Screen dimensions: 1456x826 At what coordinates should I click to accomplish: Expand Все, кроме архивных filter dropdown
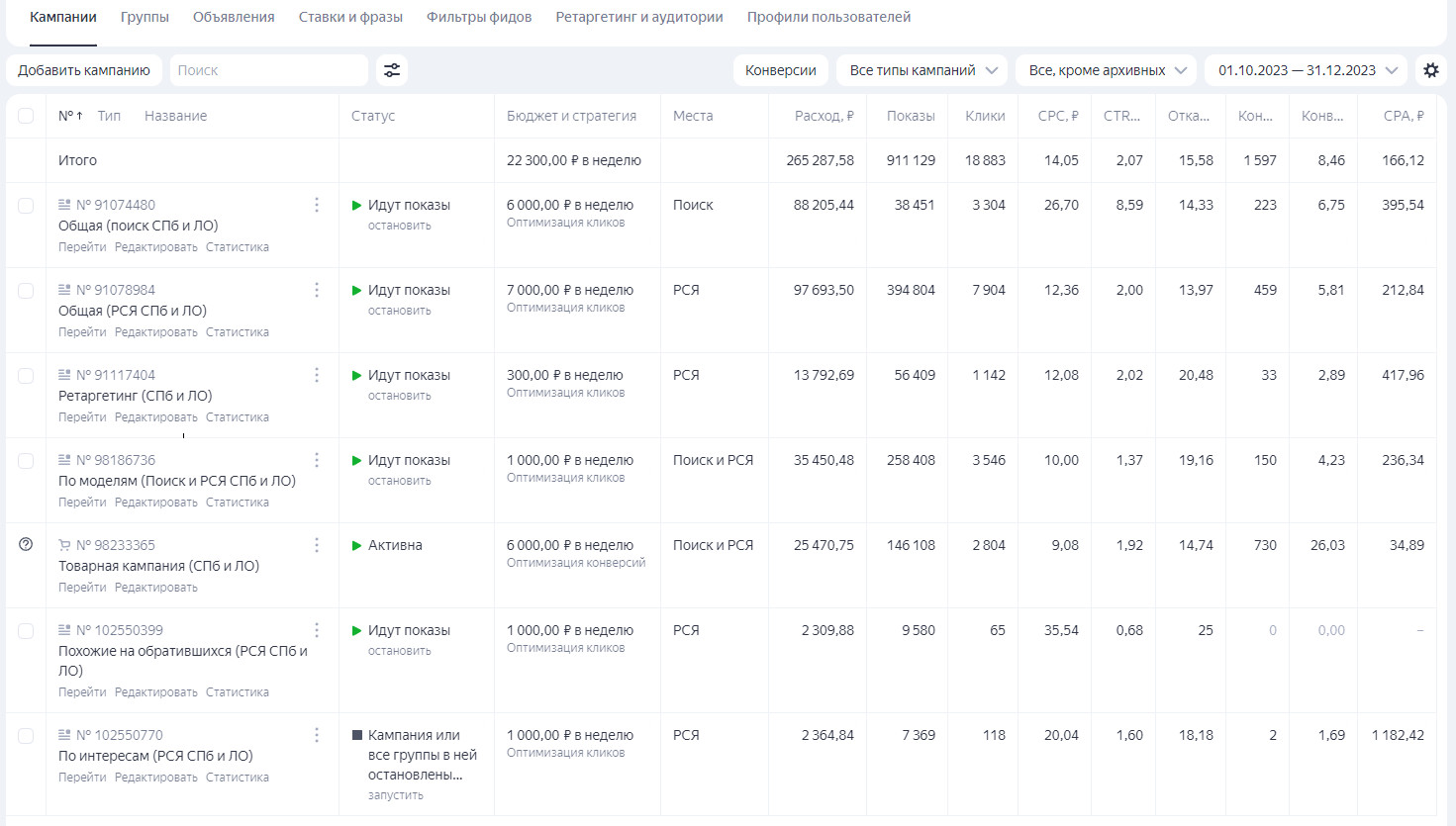[1106, 70]
